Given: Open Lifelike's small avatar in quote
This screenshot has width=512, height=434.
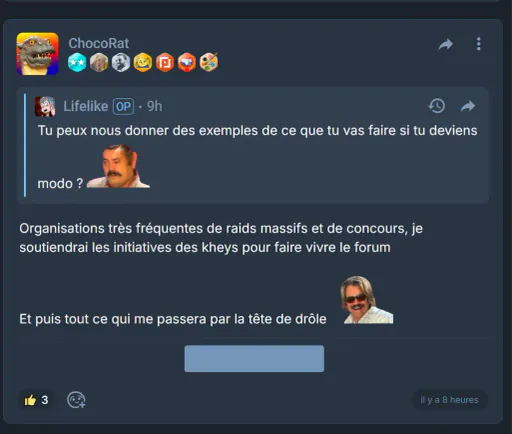Looking at the screenshot, I should (45, 106).
